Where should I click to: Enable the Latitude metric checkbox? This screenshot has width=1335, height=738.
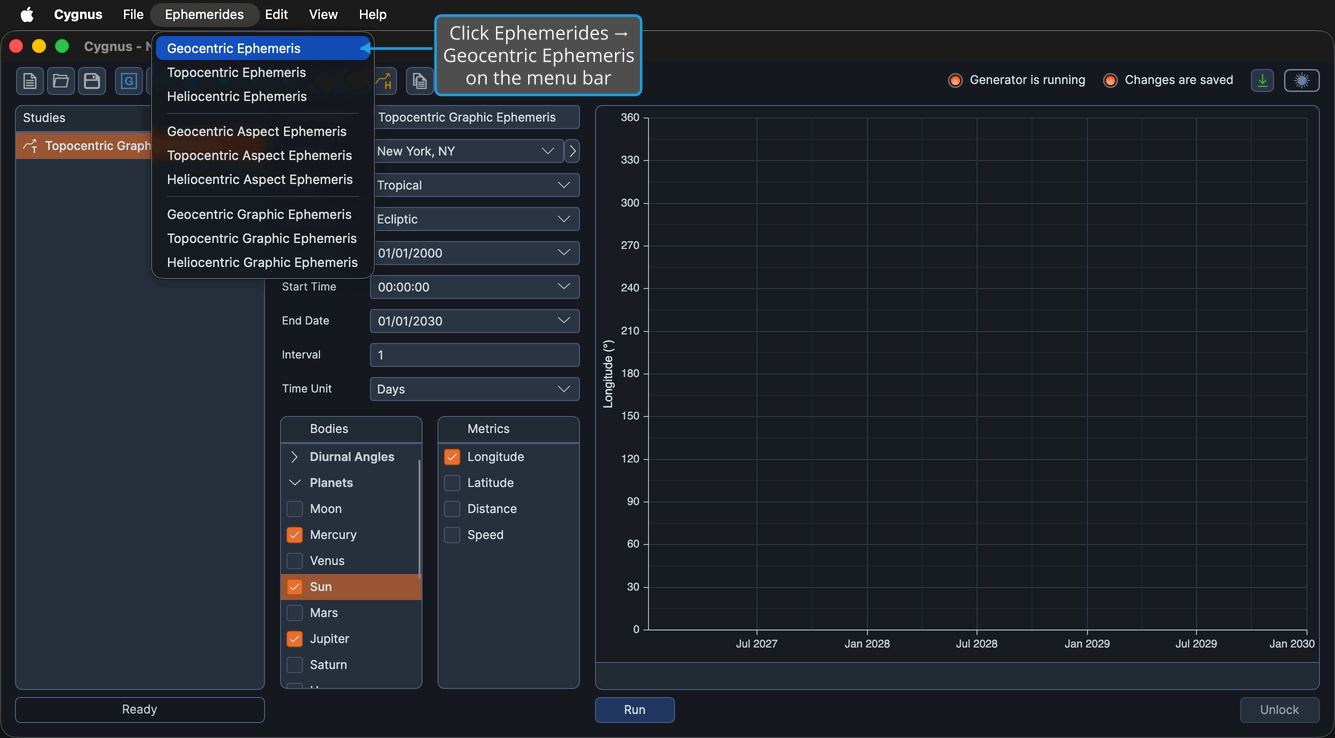pos(452,483)
